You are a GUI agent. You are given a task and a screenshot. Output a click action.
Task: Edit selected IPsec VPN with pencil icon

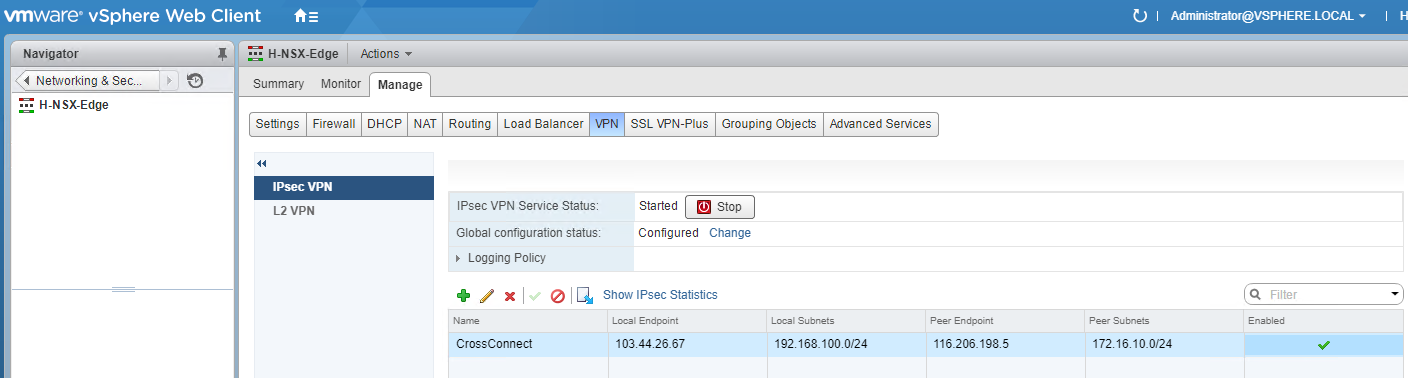point(487,296)
